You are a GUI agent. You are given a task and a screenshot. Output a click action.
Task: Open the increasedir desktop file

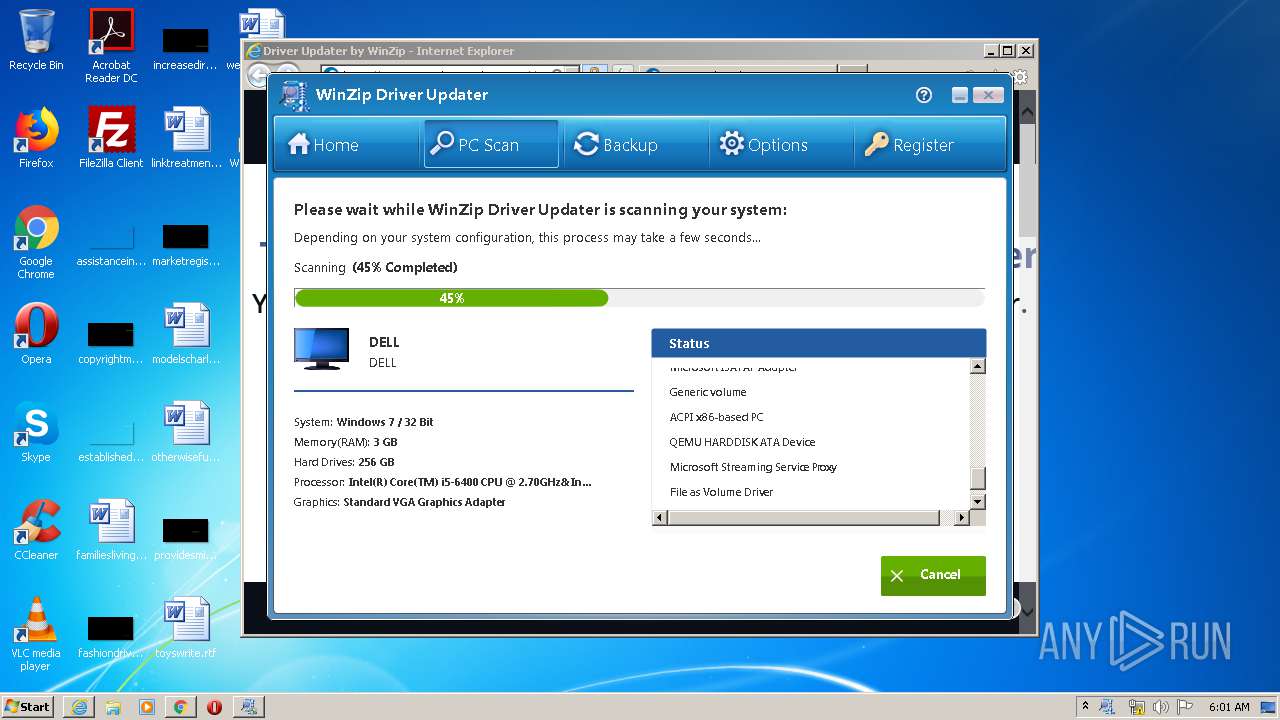pos(186,46)
